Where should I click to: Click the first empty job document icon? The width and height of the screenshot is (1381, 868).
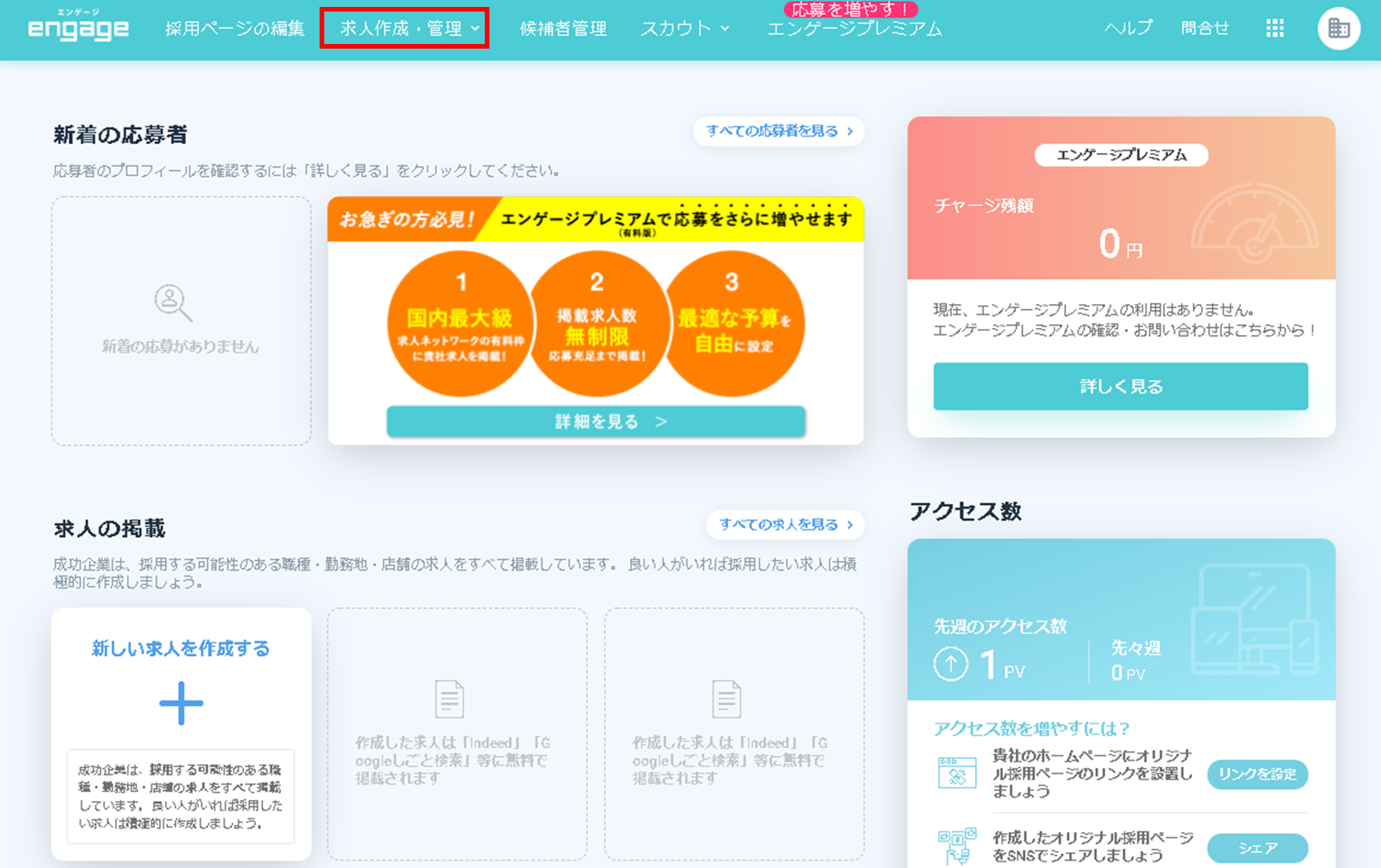click(449, 699)
